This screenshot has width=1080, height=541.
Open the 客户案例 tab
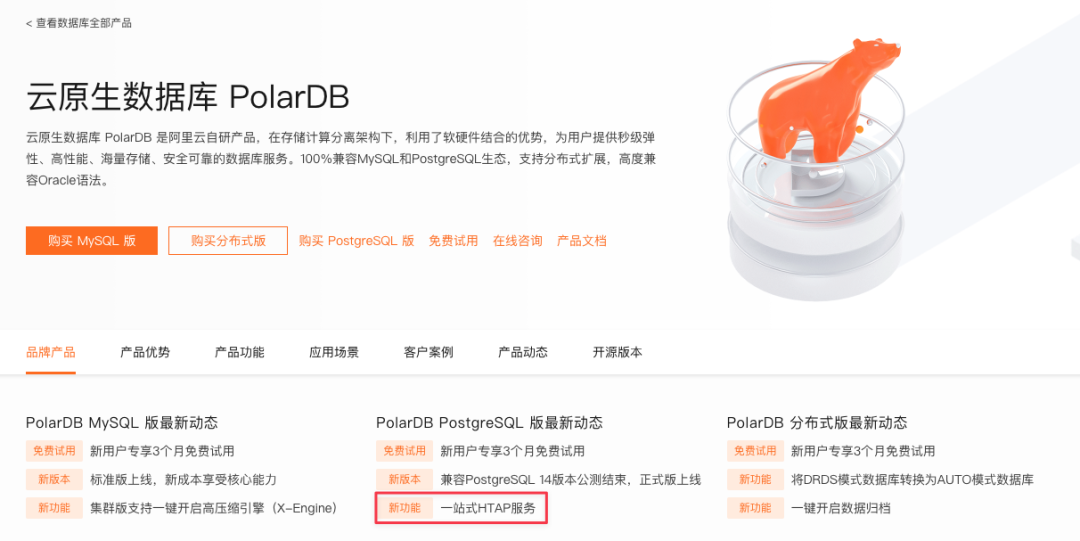(x=428, y=352)
